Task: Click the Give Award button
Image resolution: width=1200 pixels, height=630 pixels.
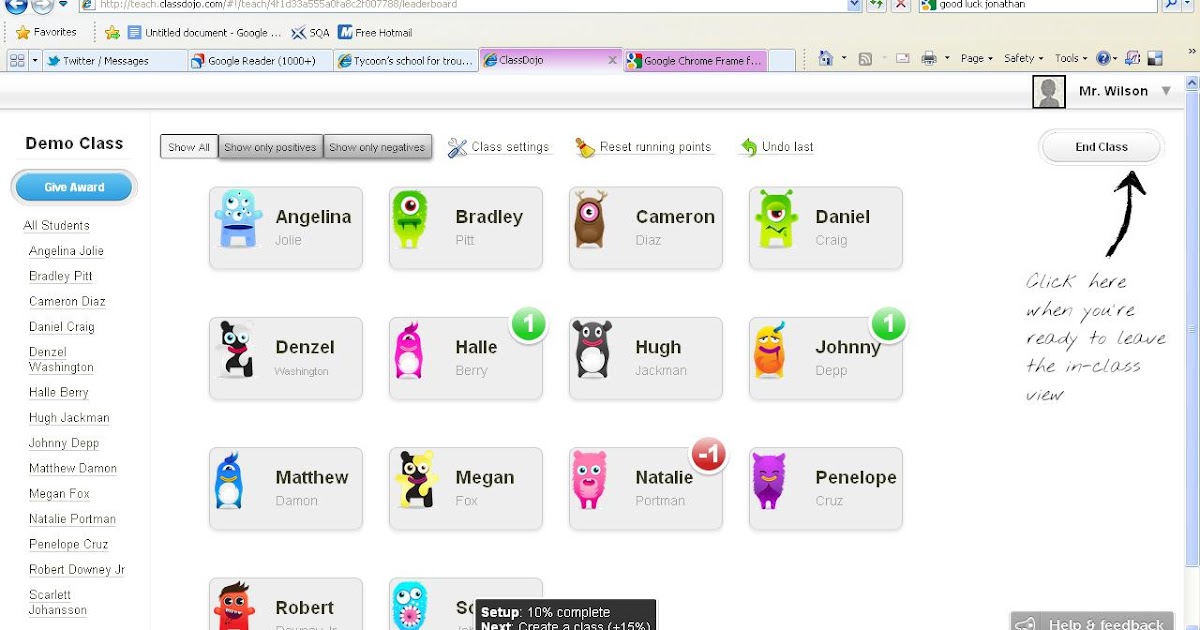Action: (x=74, y=187)
